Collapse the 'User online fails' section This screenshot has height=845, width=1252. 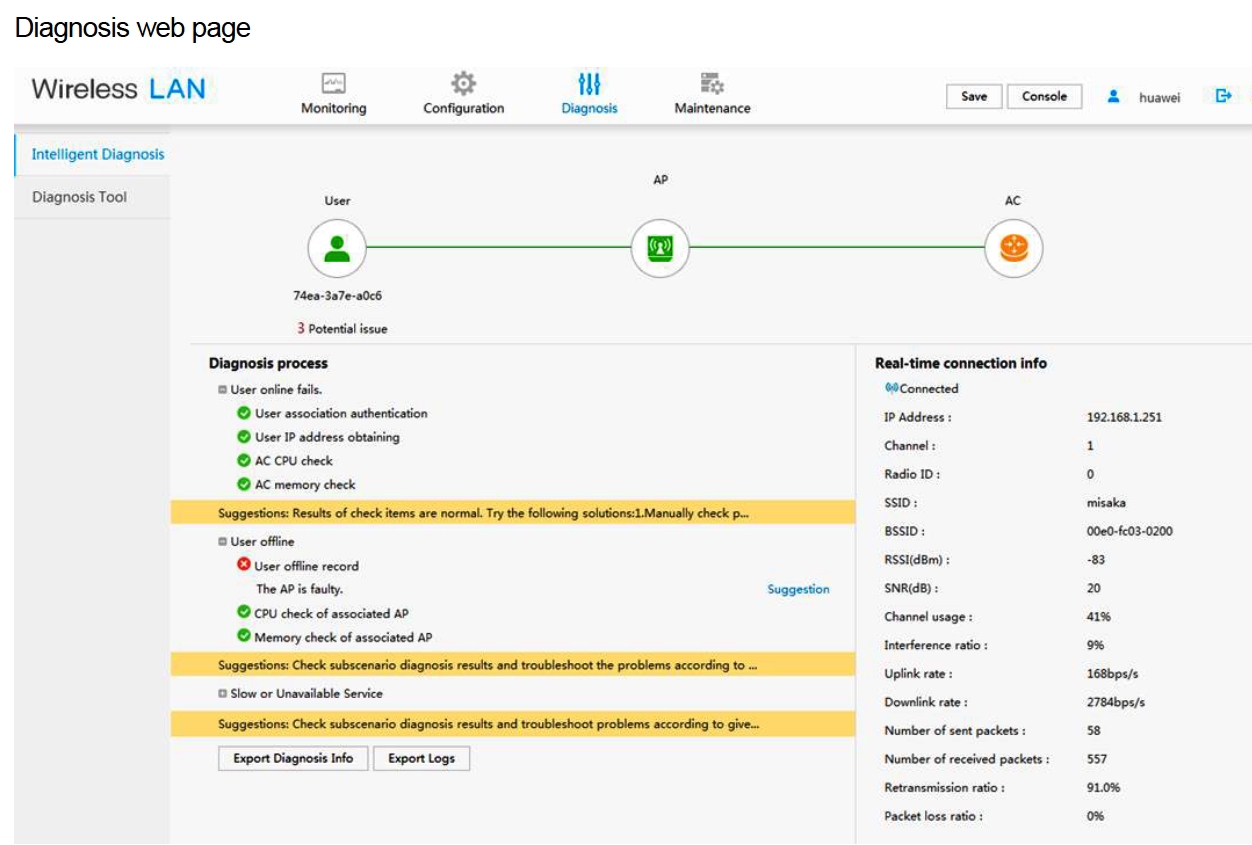[222, 390]
